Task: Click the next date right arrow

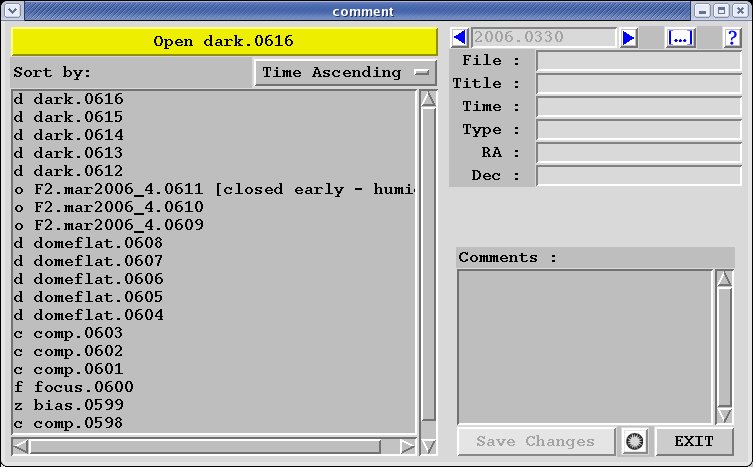Action: pyautogui.click(x=629, y=38)
